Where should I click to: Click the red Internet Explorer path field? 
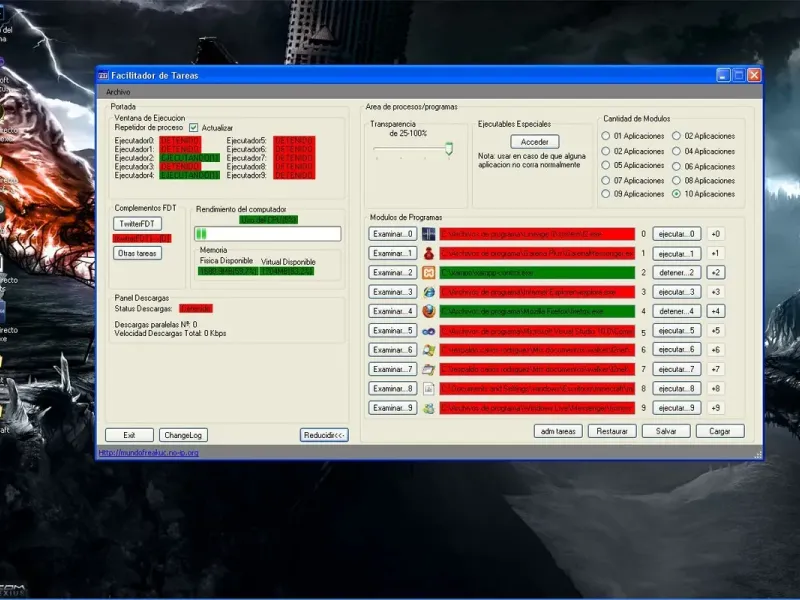click(537, 292)
